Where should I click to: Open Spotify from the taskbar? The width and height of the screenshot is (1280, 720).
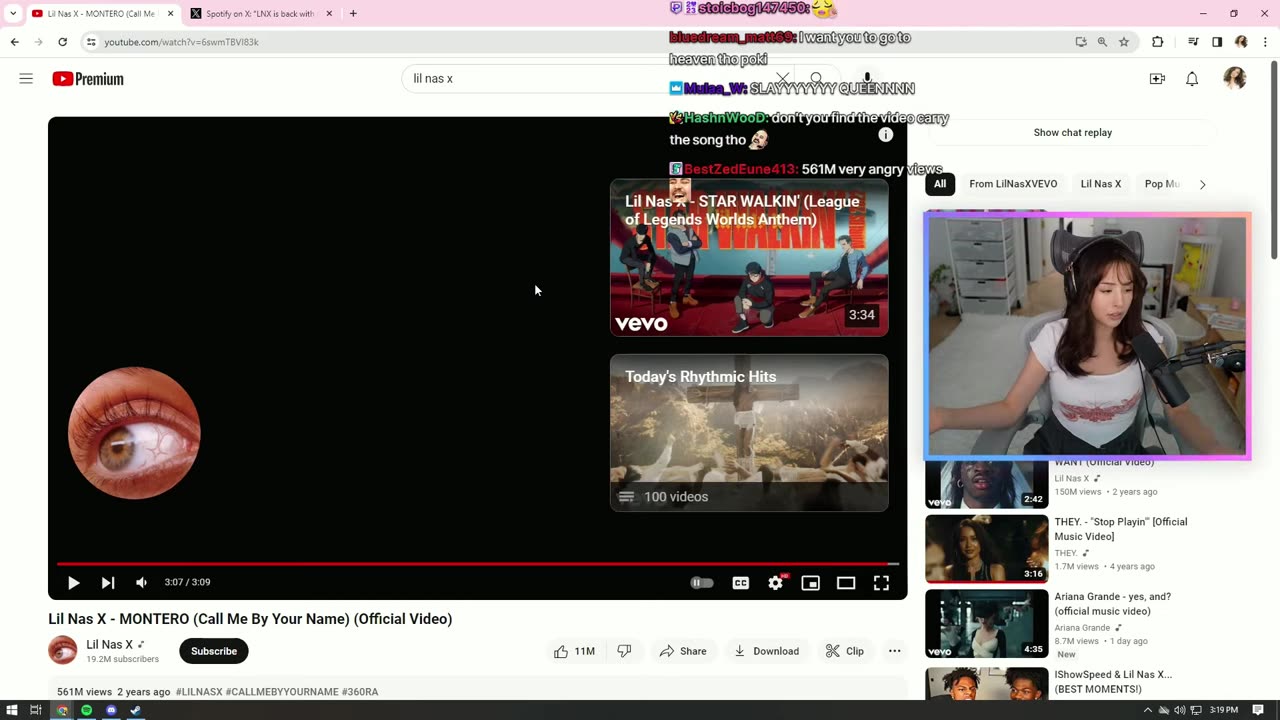86,710
